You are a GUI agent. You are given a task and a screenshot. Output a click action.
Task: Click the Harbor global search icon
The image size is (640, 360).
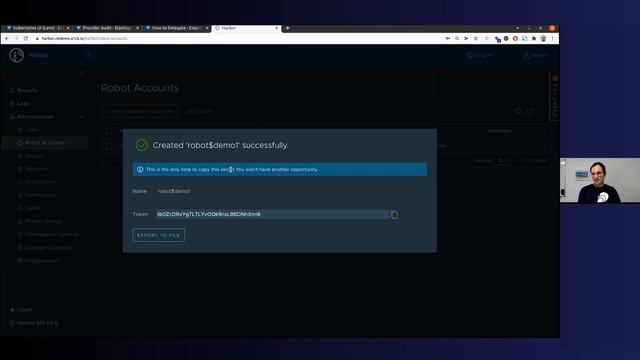point(87,55)
